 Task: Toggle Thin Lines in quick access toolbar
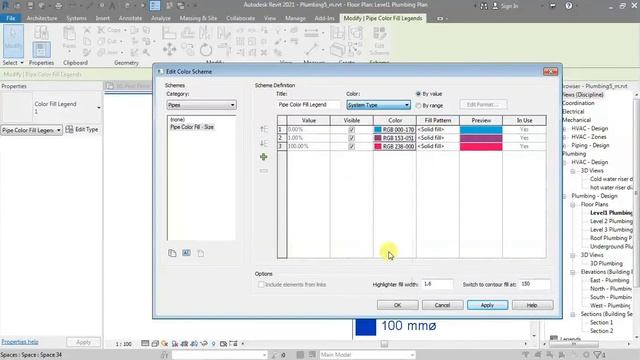tap(155, 6)
